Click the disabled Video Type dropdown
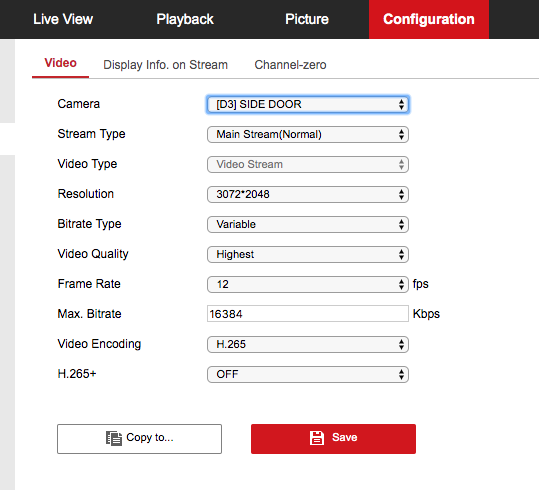Image resolution: width=539 pixels, height=490 pixels. (308, 164)
